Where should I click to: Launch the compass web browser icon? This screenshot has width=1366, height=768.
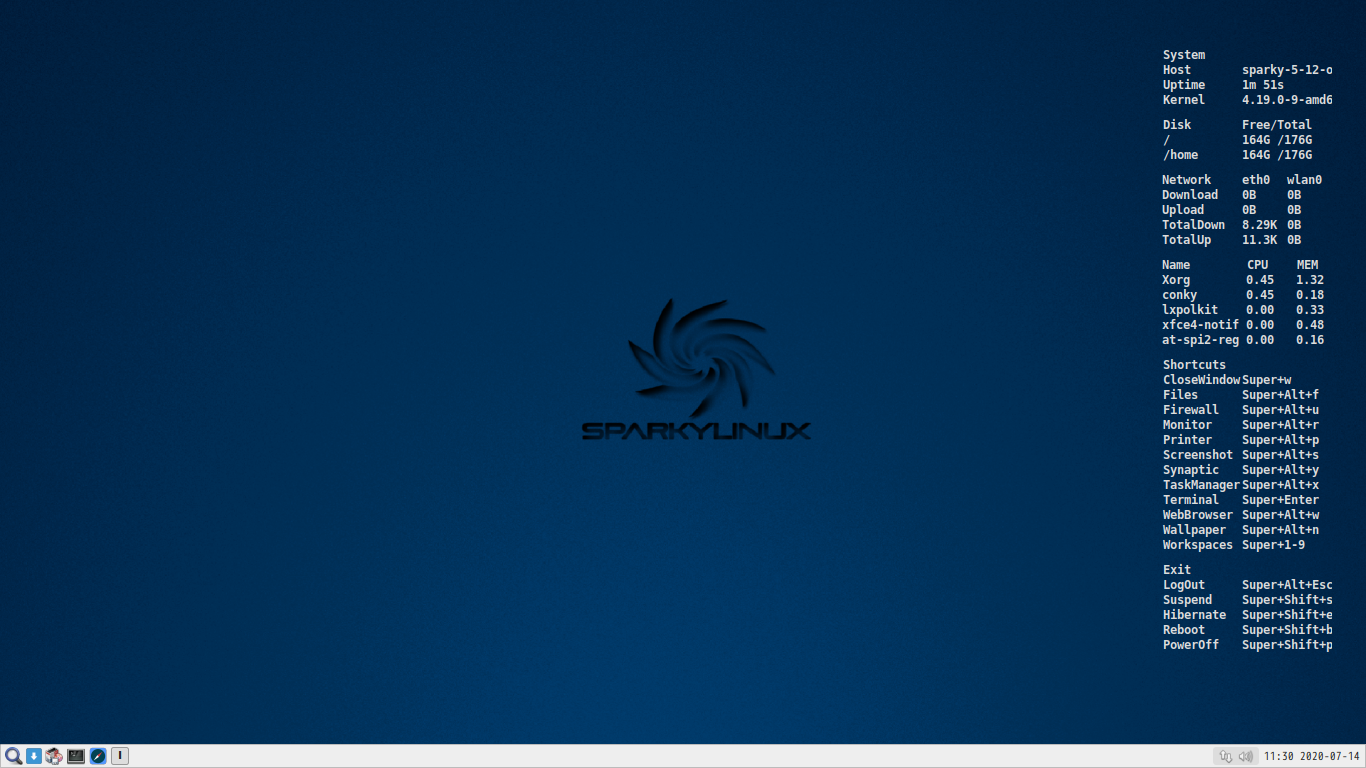coord(98,756)
